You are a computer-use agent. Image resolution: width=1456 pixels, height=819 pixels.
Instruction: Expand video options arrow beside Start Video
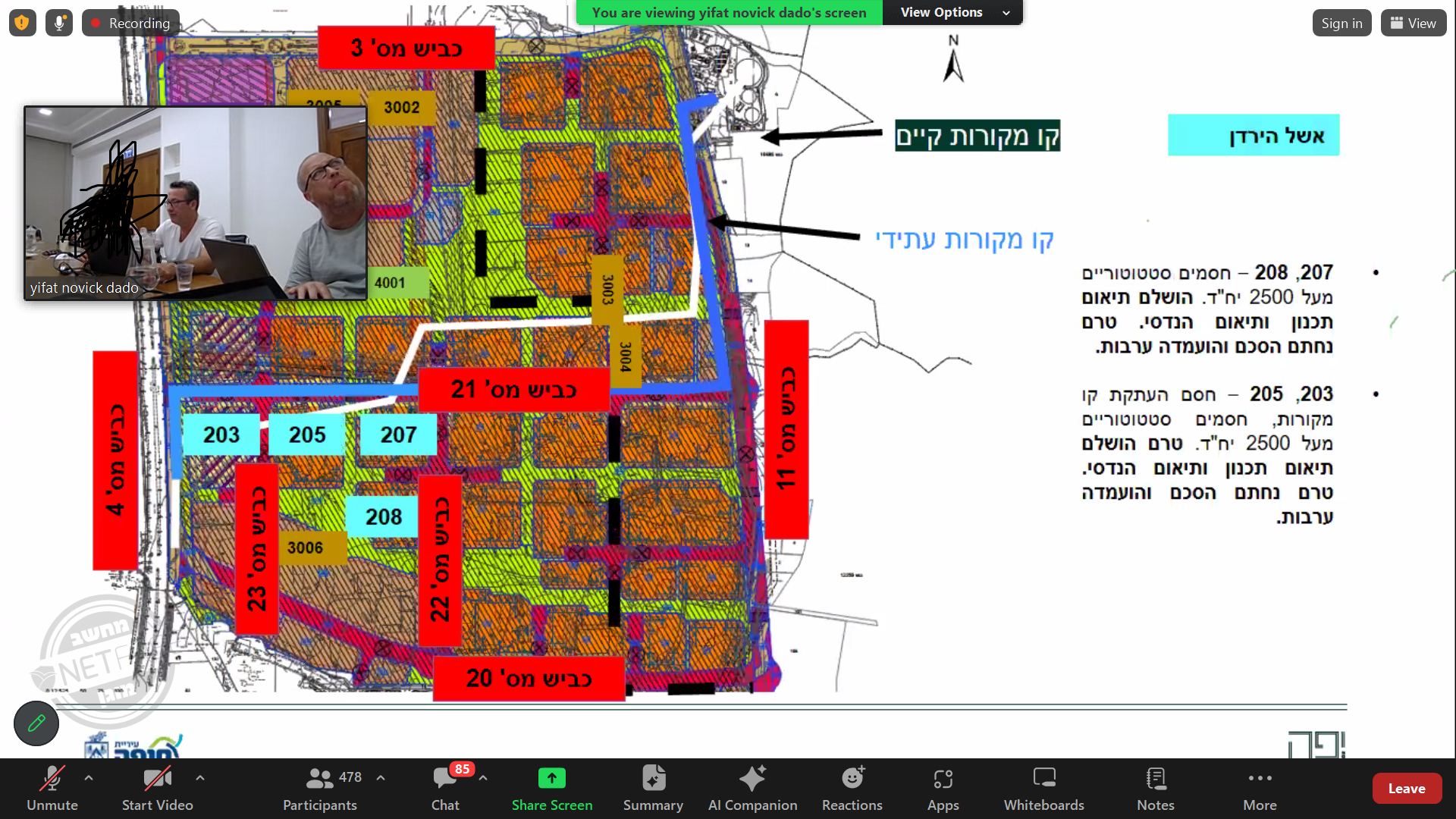(200, 777)
